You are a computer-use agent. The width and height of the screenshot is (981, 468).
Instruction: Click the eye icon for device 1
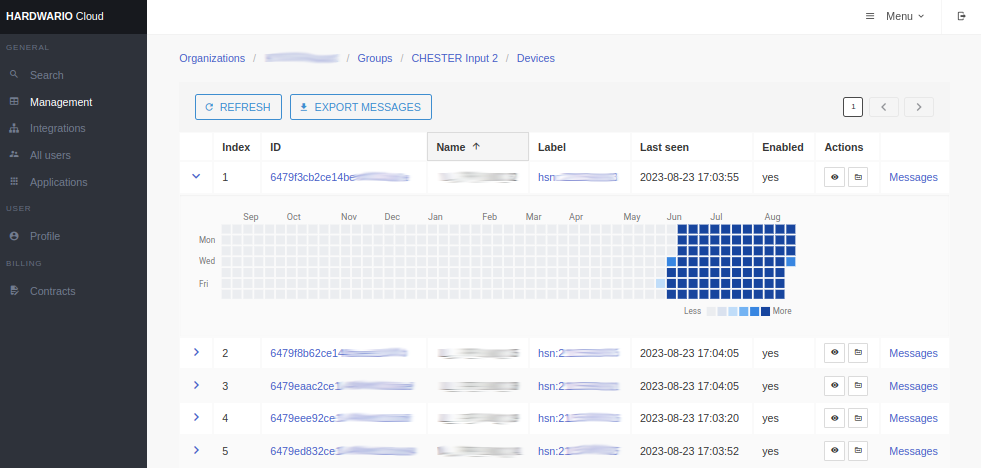(x=834, y=177)
